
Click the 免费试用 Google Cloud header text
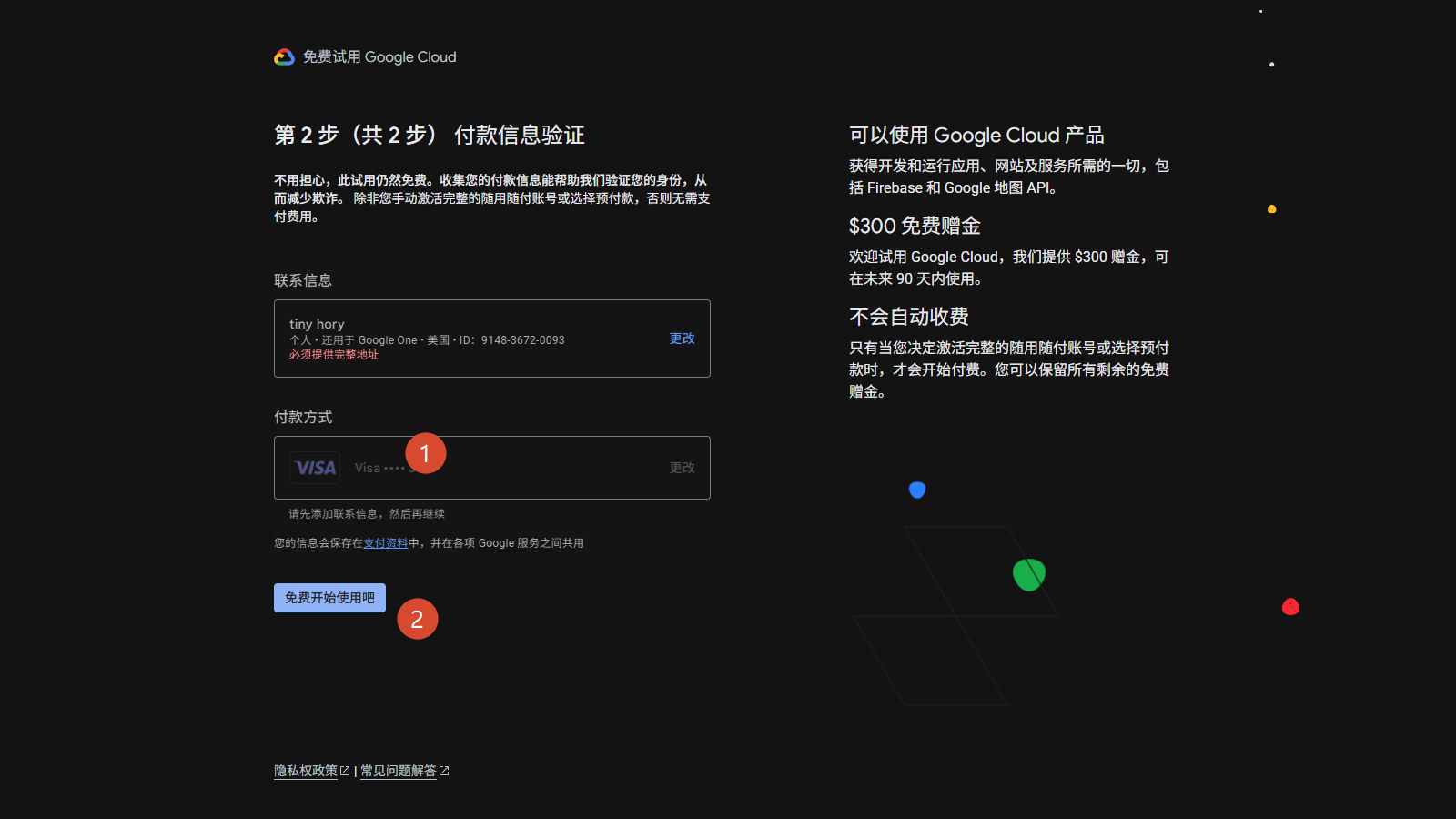click(379, 57)
